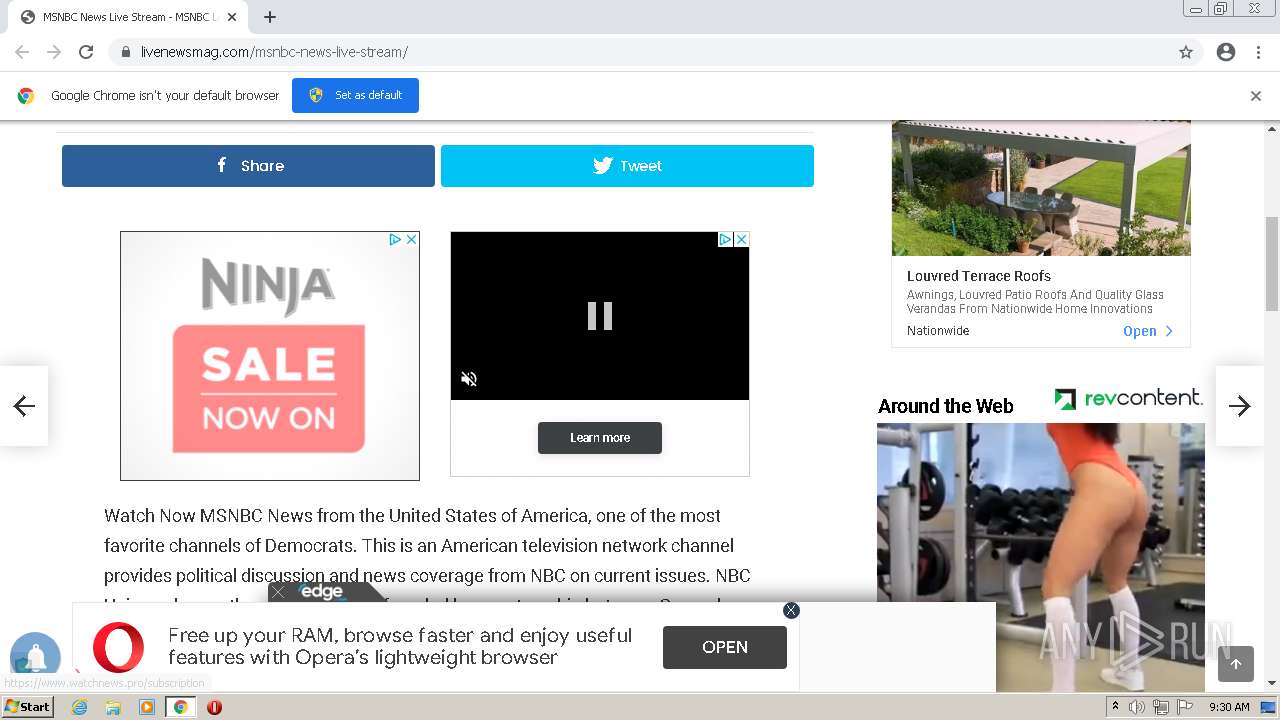Close the Ninja sale ad
The height and width of the screenshot is (720, 1280).
click(x=411, y=240)
